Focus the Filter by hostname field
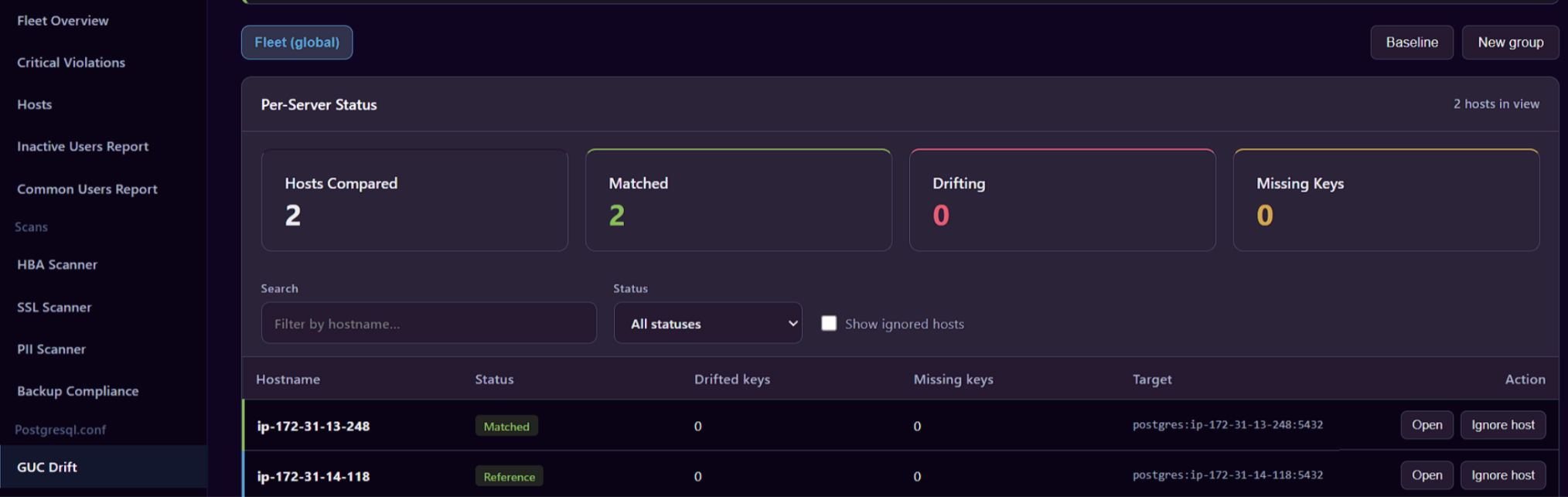 pyautogui.click(x=428, y=323)
